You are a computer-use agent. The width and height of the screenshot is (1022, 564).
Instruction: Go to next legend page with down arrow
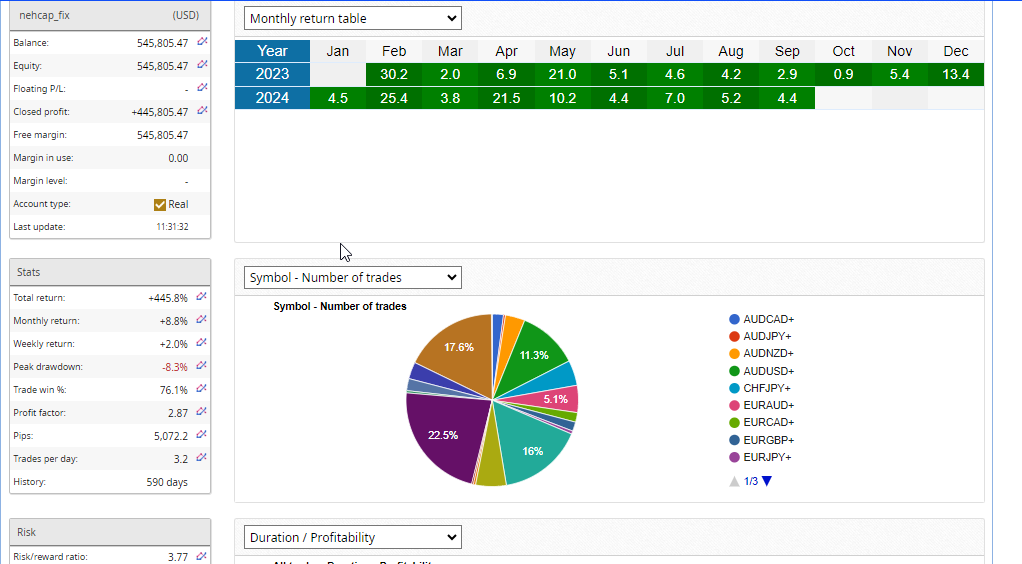pyautogui.click(x=767, y=481)
